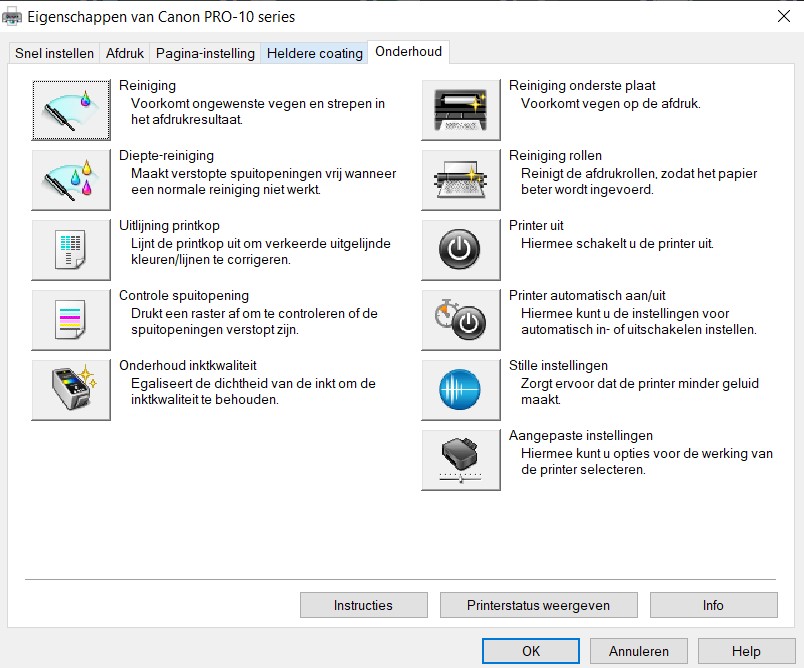Start the Reiniging print head cleaning icon

71,110
